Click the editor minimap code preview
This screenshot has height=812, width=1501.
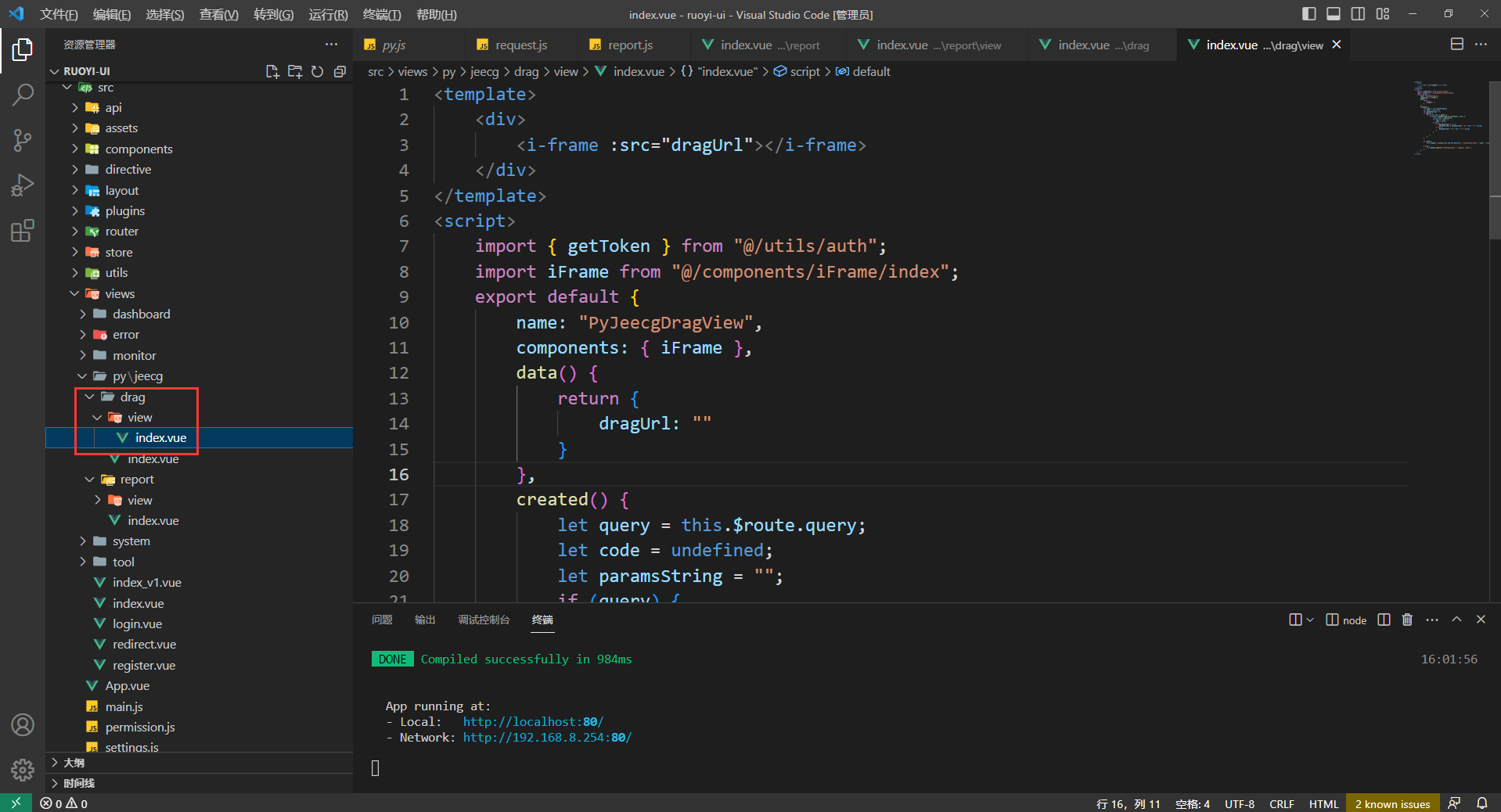pyautogui.click(x=1450, y=117)
